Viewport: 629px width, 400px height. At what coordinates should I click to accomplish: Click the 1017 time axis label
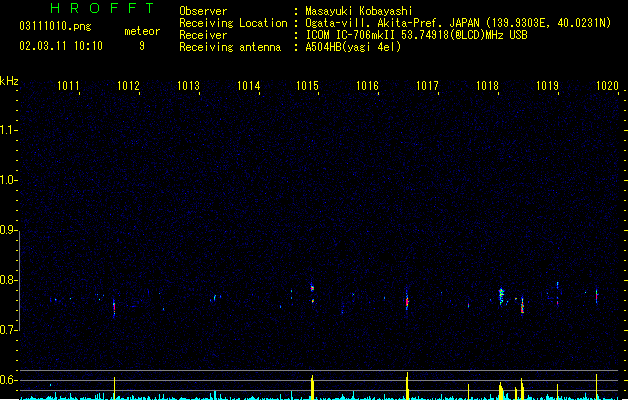click(427, 86)
